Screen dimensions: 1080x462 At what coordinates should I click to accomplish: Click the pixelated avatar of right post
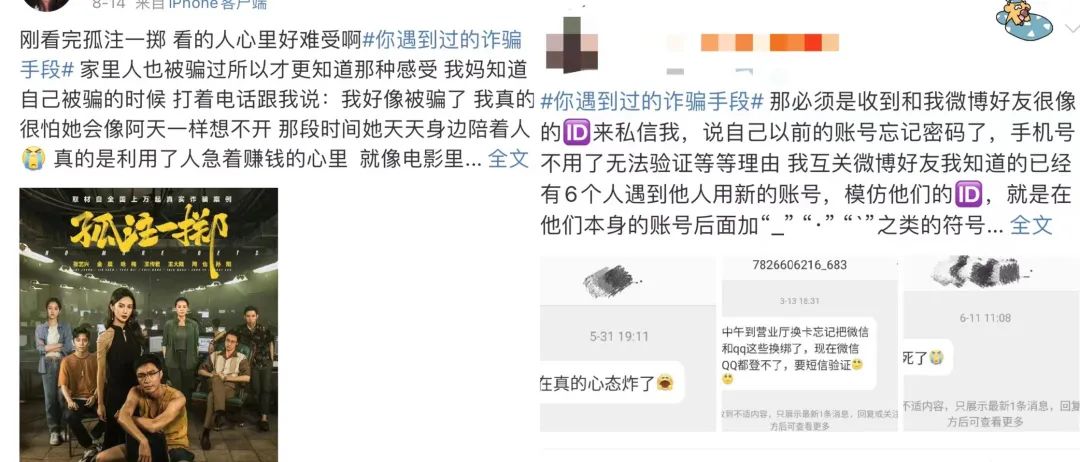570,45
